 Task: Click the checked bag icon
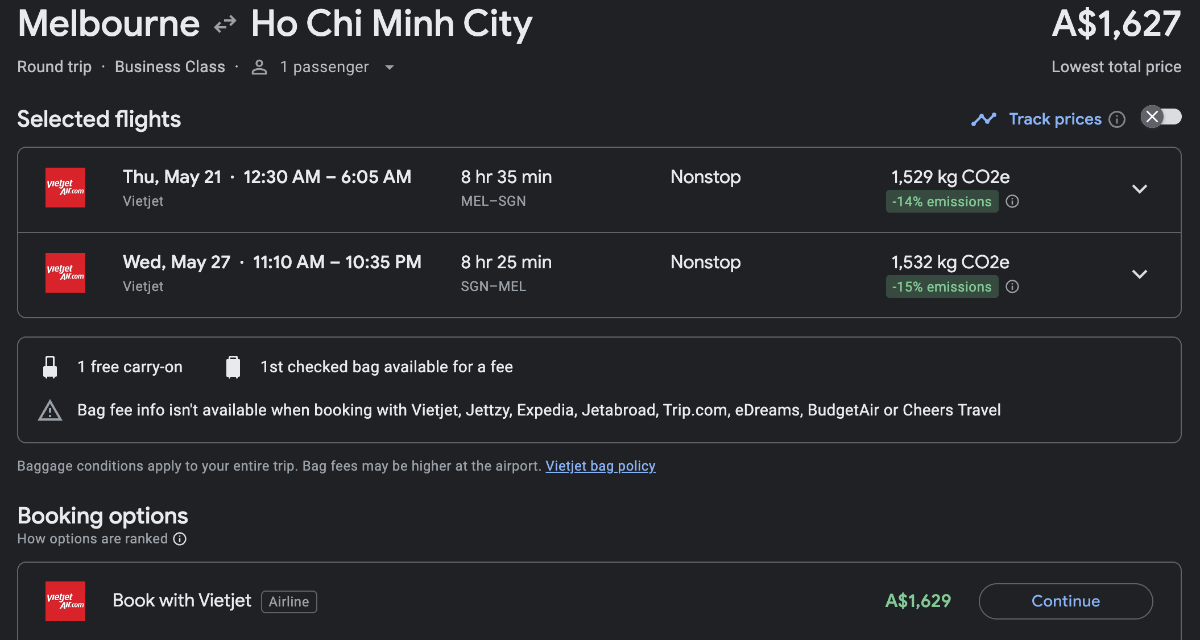click(x=233, y=366)
